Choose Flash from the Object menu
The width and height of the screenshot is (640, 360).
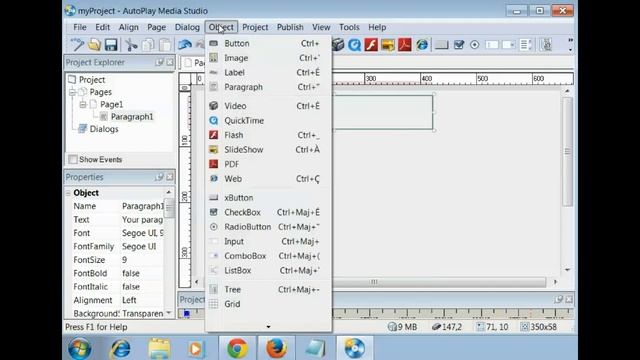[269, 135]
